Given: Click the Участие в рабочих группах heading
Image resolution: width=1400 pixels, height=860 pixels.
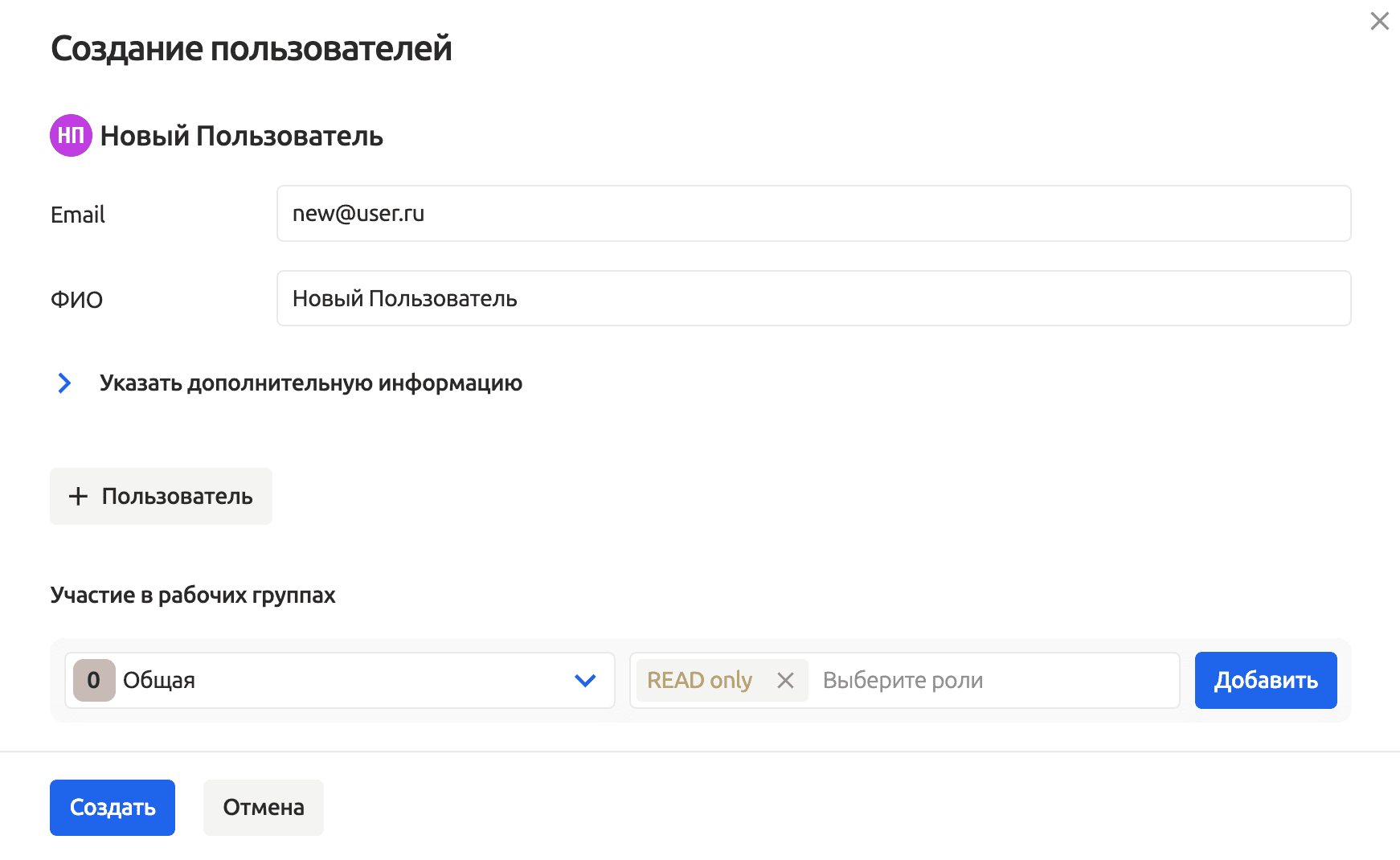Looking at the screenshot, I should click(194, 595).
